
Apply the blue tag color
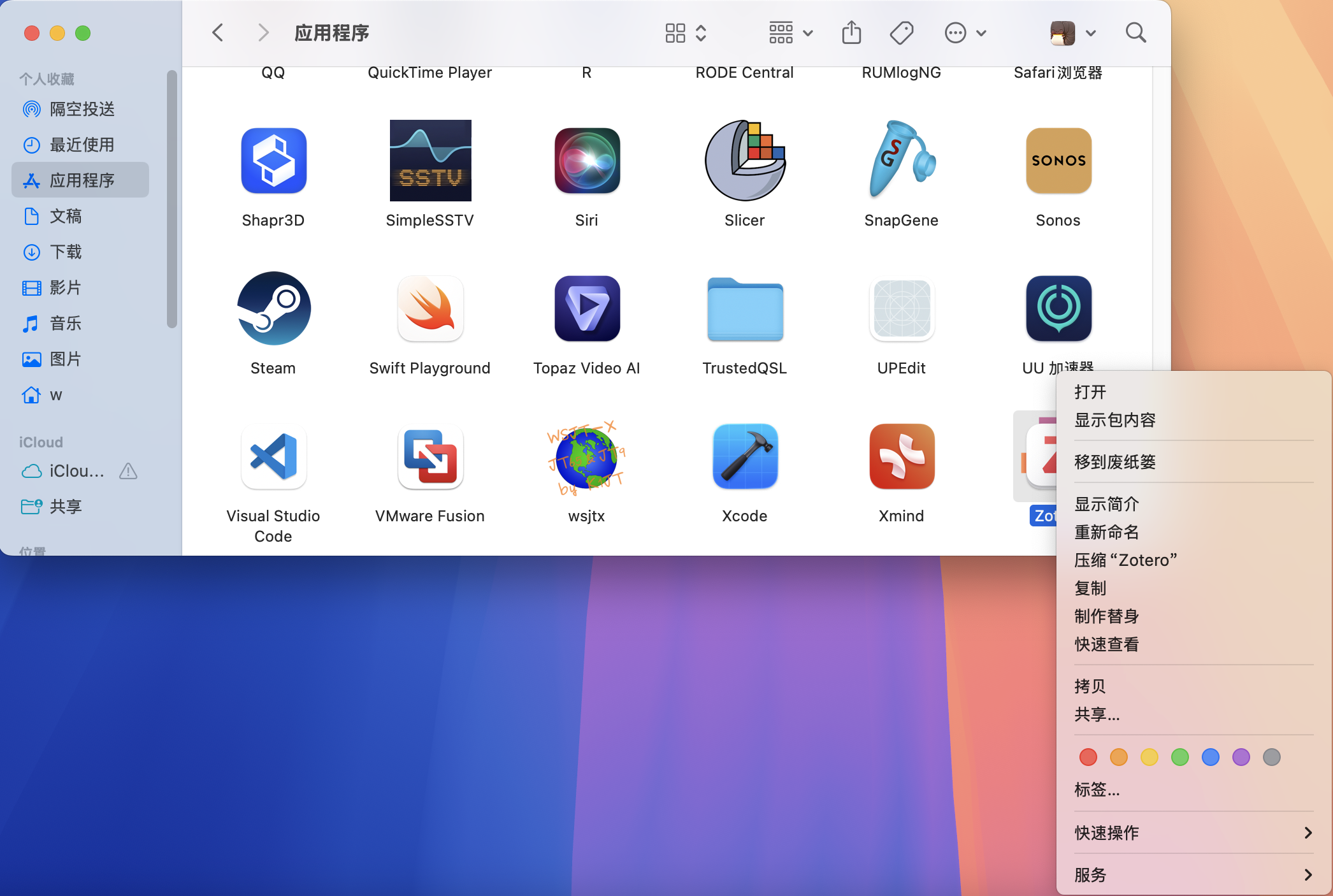coord(1210,757)
